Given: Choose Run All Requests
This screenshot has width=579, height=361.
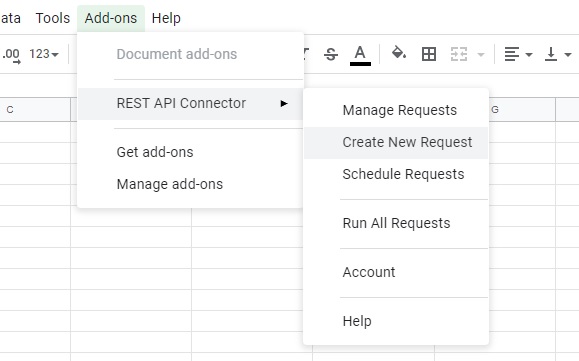Looking at the screenshot, I should pos(396,223).
